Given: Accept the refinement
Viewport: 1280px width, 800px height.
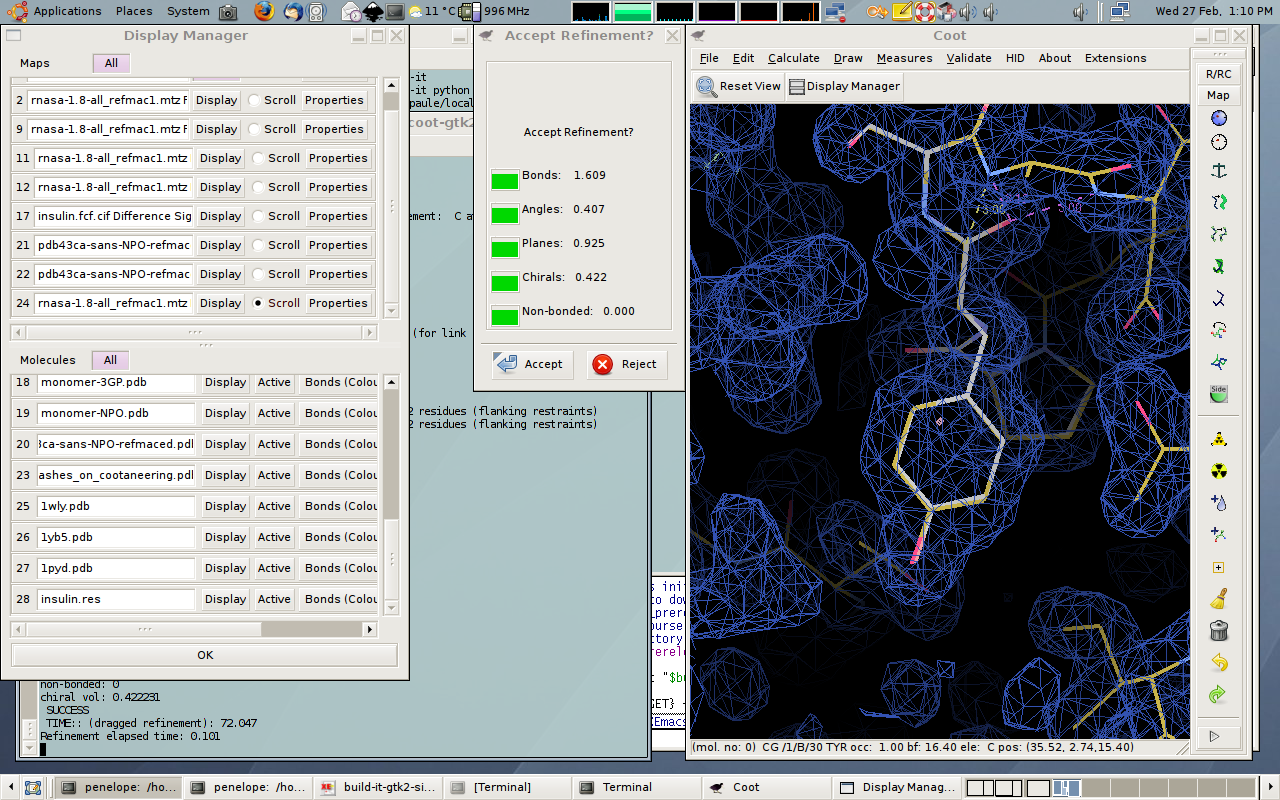Looking at the screenshot, I should (531, 364).
